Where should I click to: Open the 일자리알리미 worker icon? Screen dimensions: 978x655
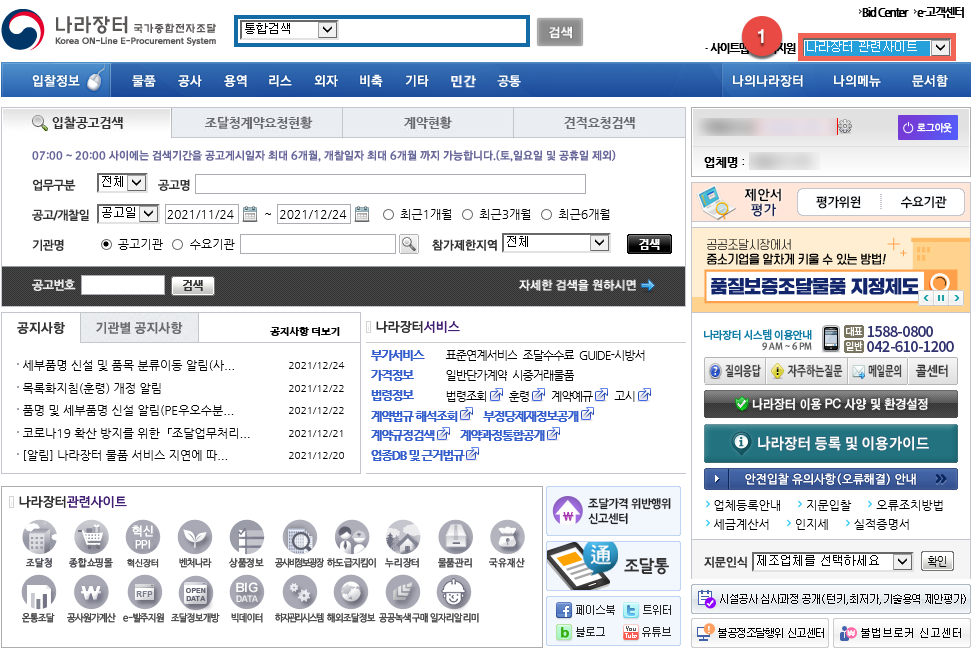tap(454, 592)
